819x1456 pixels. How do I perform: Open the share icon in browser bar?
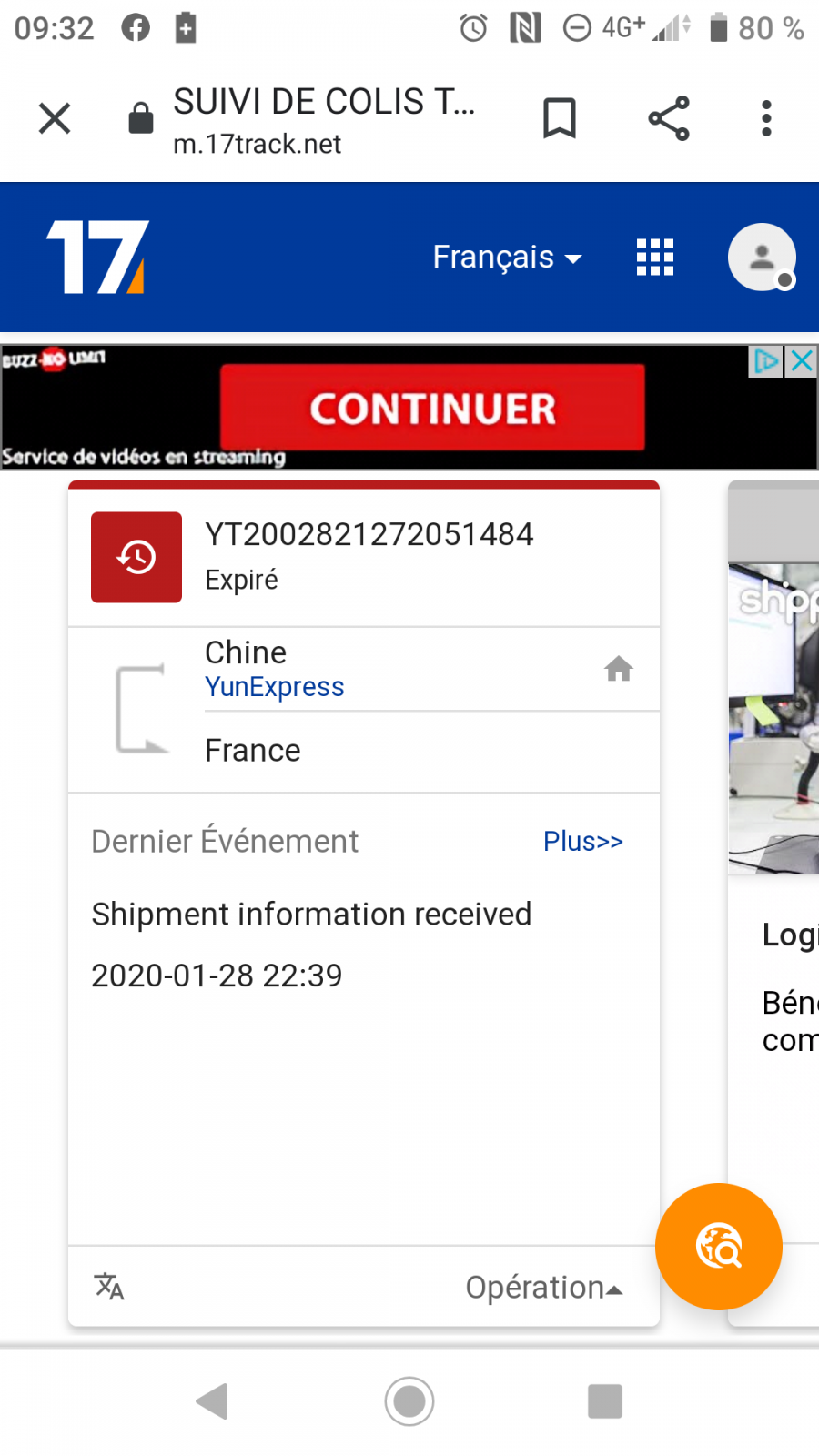pyautogui.click(x=669, y=118)
